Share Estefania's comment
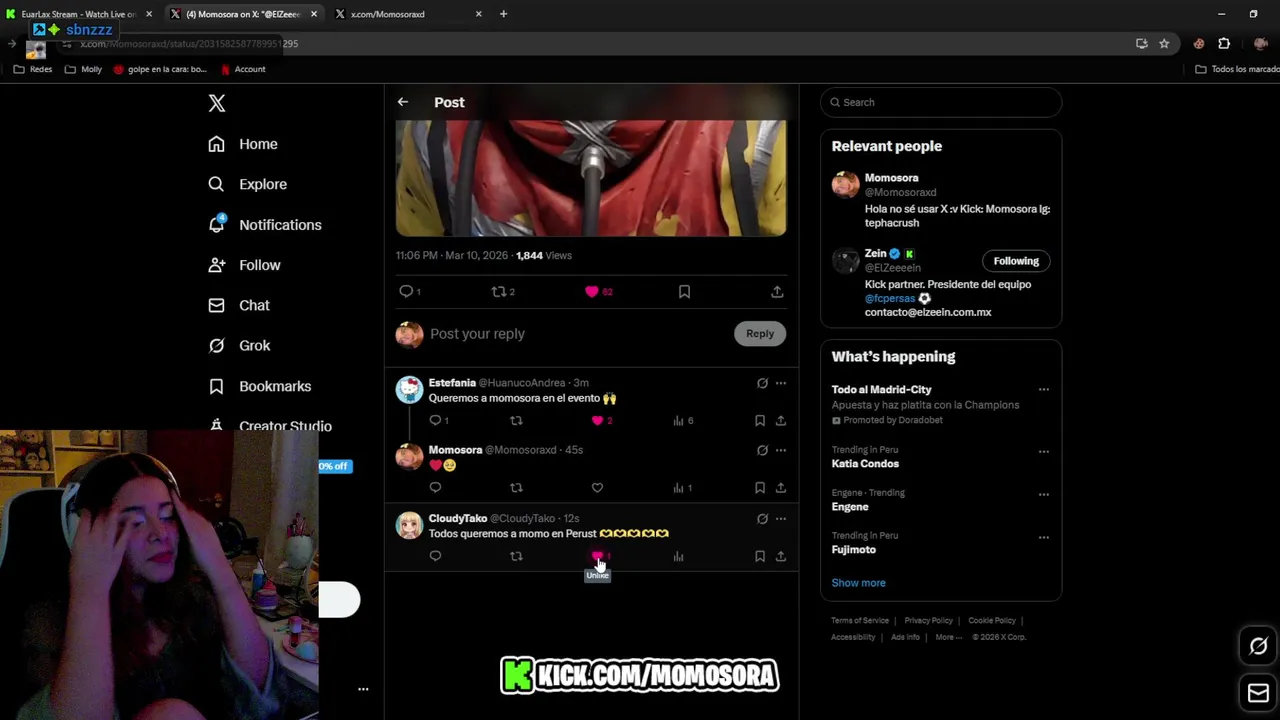The image size is (1280, 720). [781, 420]
